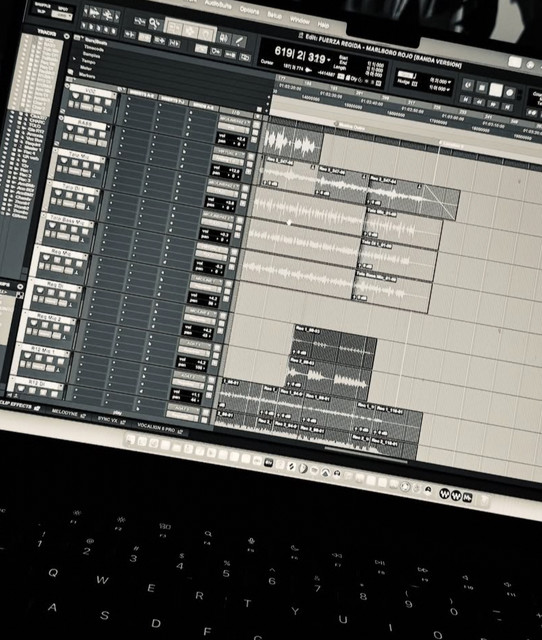Click the main counter display
Screen dimensions: 542x640
click(300, 55)
